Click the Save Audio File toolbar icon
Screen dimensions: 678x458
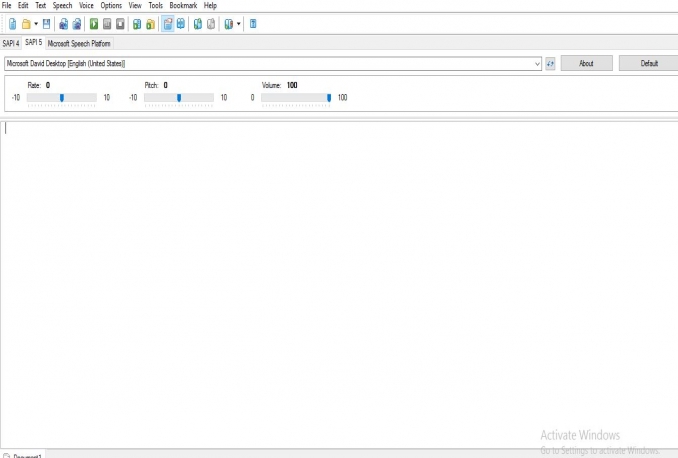tap(137, 24)
